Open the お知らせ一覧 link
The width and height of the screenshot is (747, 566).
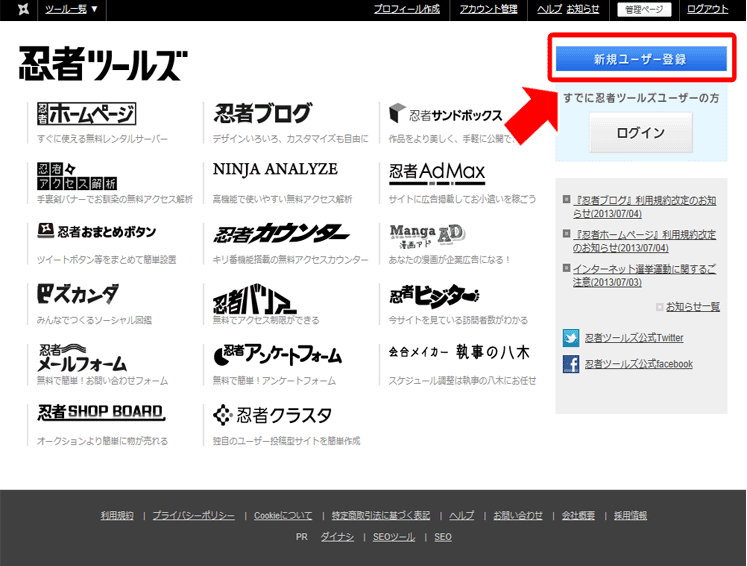click(x=693, y=306)
